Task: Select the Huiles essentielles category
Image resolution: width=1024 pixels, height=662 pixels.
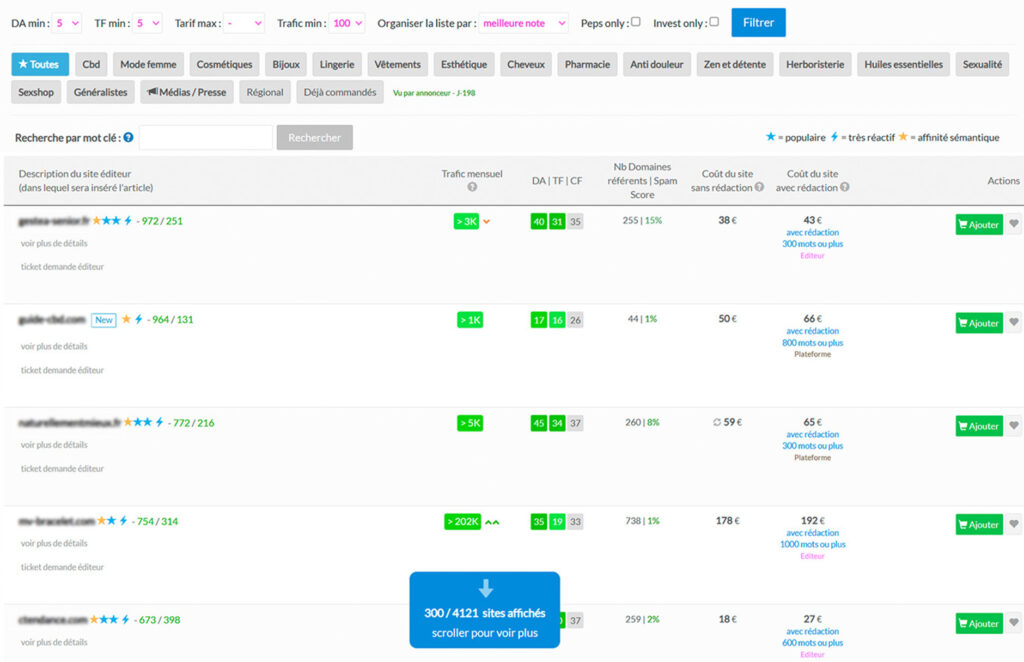Action: click(903, 65)
